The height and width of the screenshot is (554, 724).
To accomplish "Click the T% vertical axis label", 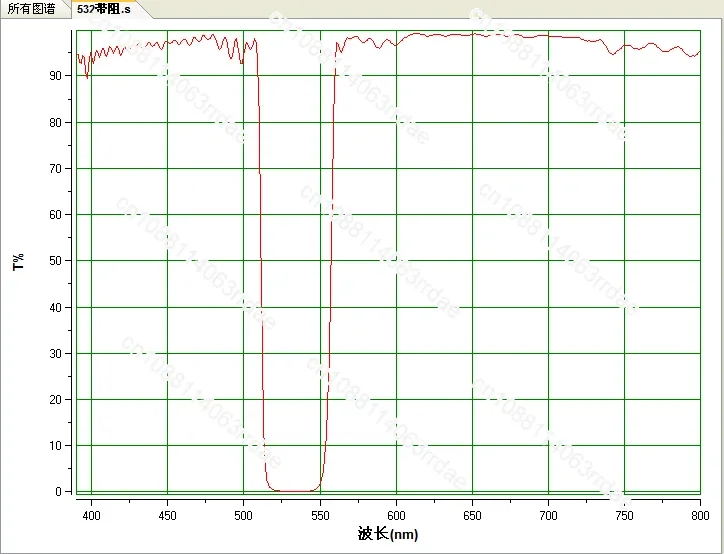I will pyautogui.click(x=18, y=261).
